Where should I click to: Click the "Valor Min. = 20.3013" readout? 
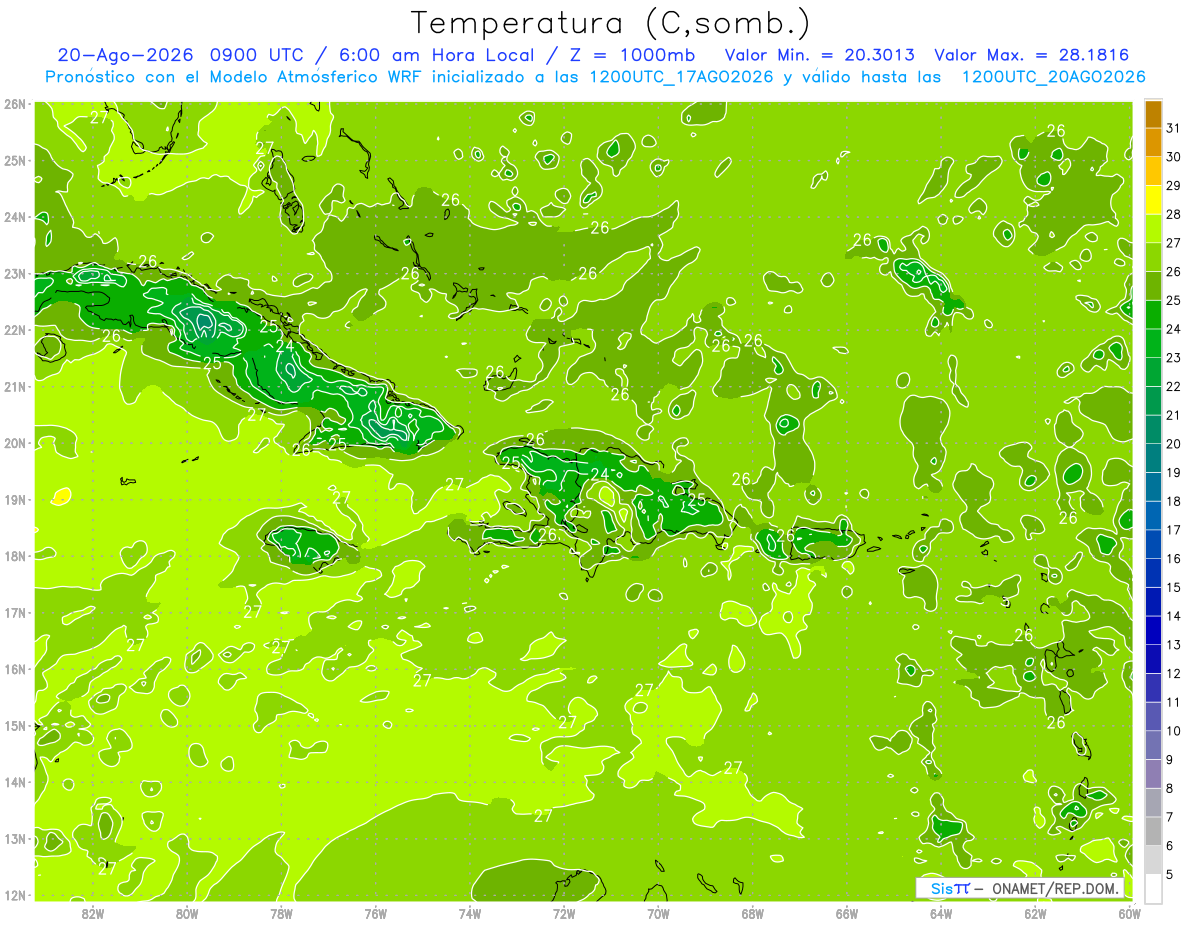(818, 55)
